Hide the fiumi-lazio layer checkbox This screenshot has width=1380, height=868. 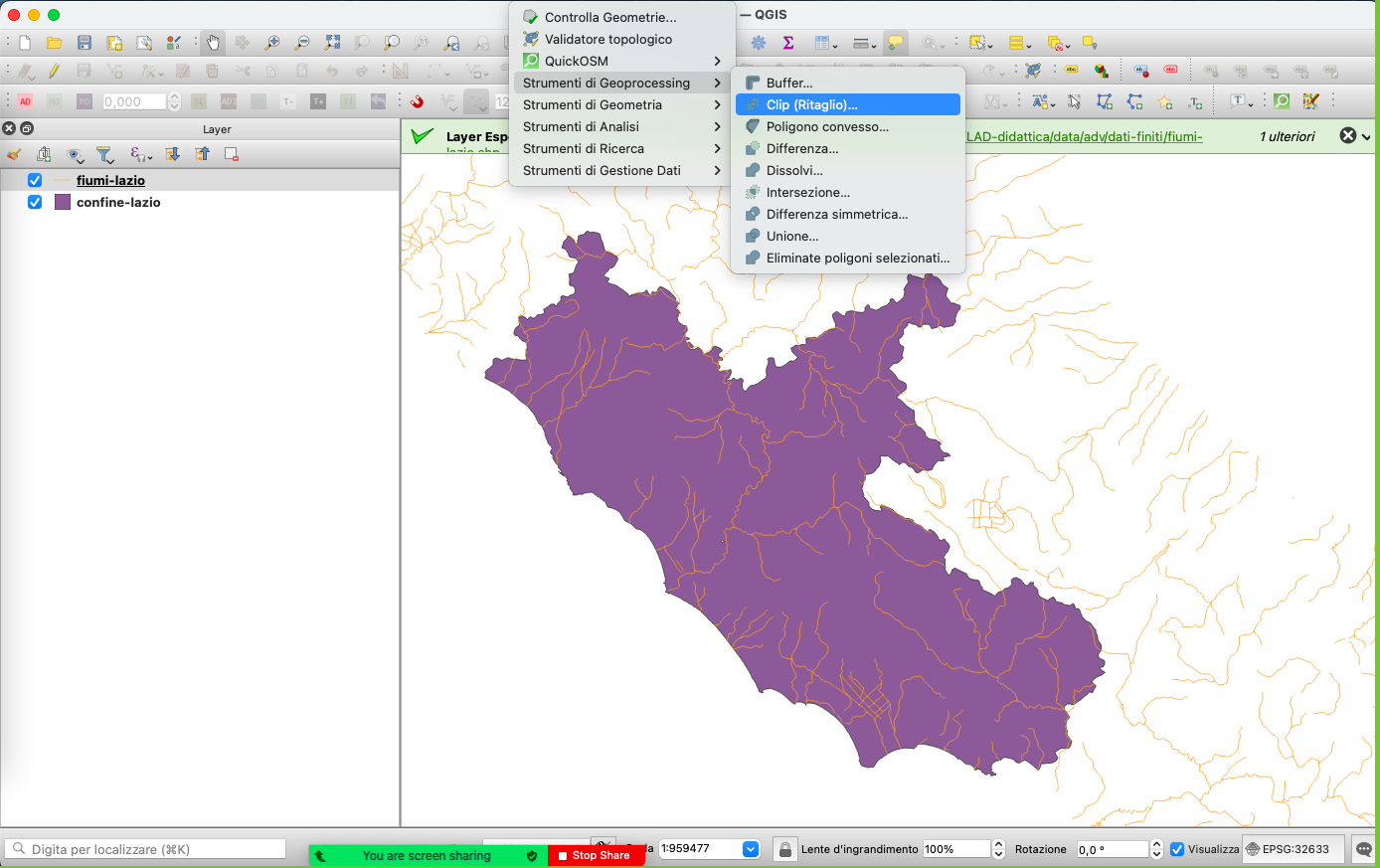tap(35, 180)
